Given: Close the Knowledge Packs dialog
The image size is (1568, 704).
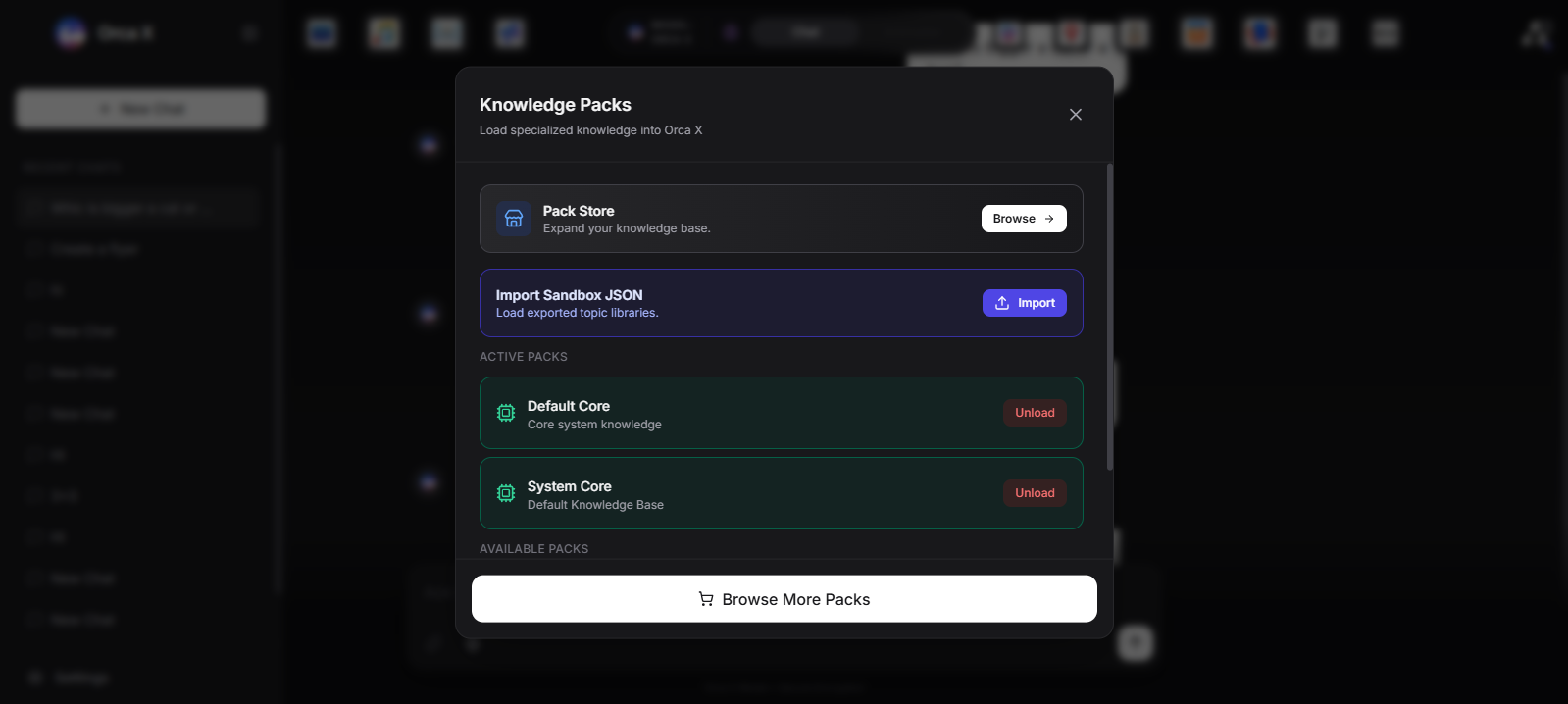Looking at the screenshot, I should coord(1076,115).
